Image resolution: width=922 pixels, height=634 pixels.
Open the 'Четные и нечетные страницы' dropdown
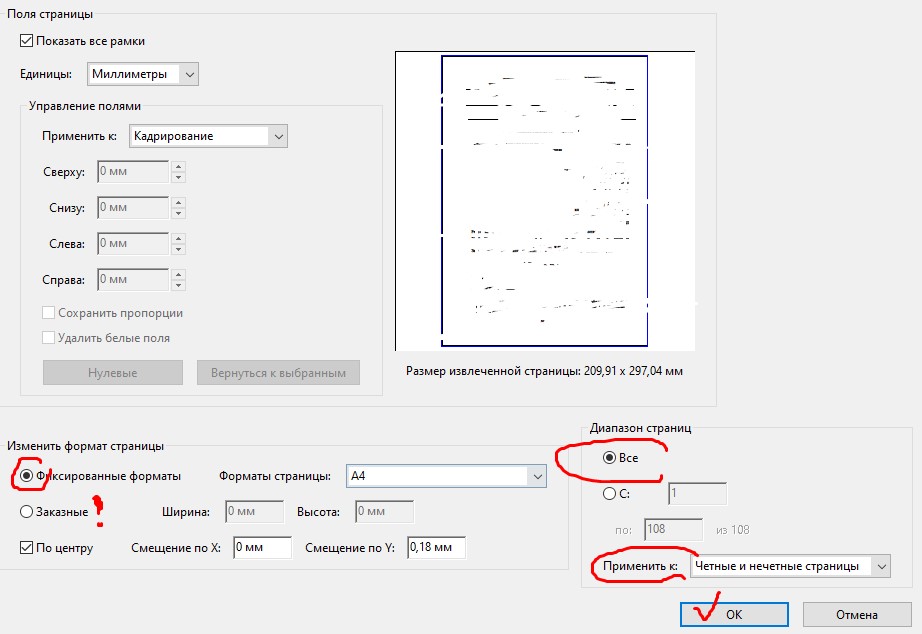click(x=790, y=566)
